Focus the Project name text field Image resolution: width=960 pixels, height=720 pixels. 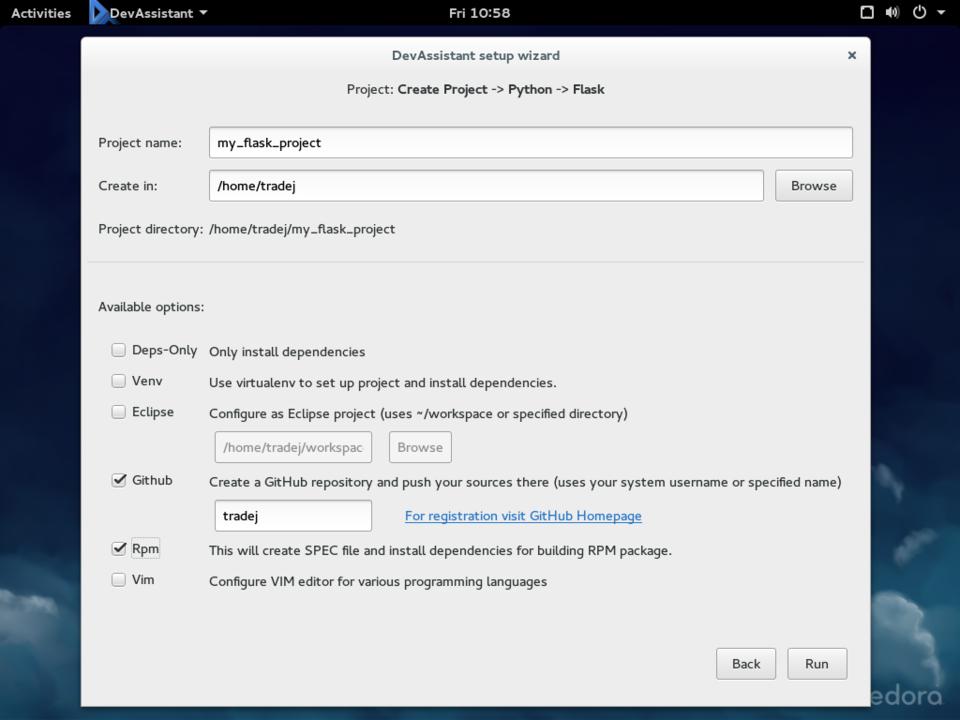click(530, 143)
